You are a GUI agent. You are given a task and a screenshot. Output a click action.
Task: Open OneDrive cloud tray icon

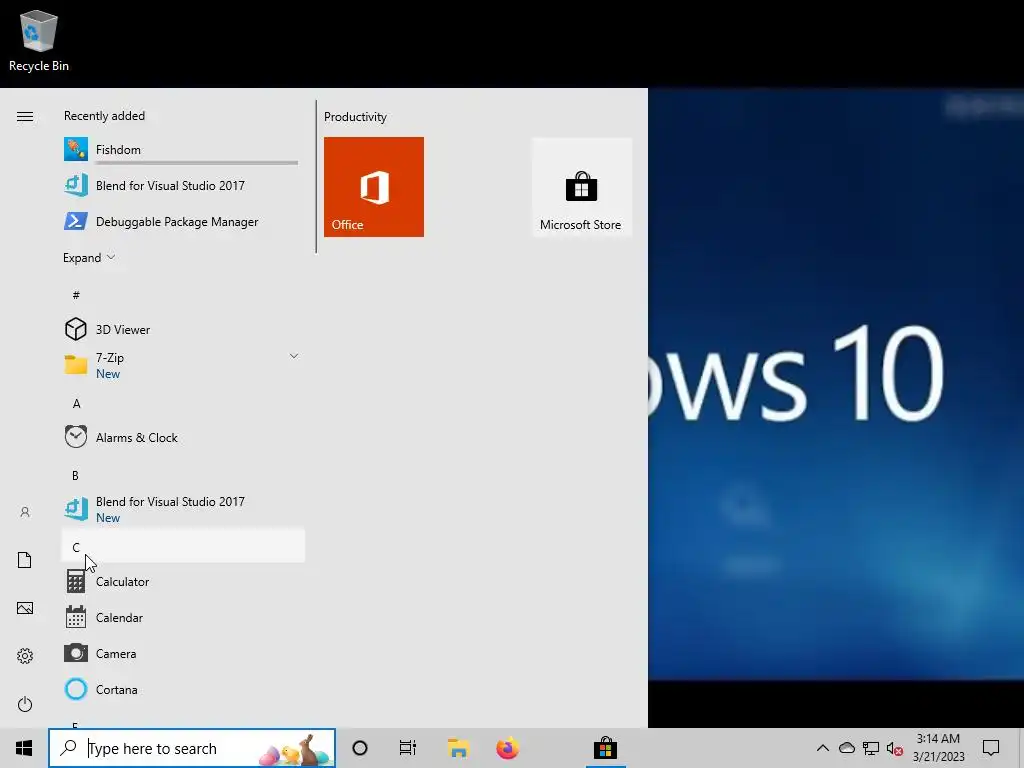click(x=847, y=748)
